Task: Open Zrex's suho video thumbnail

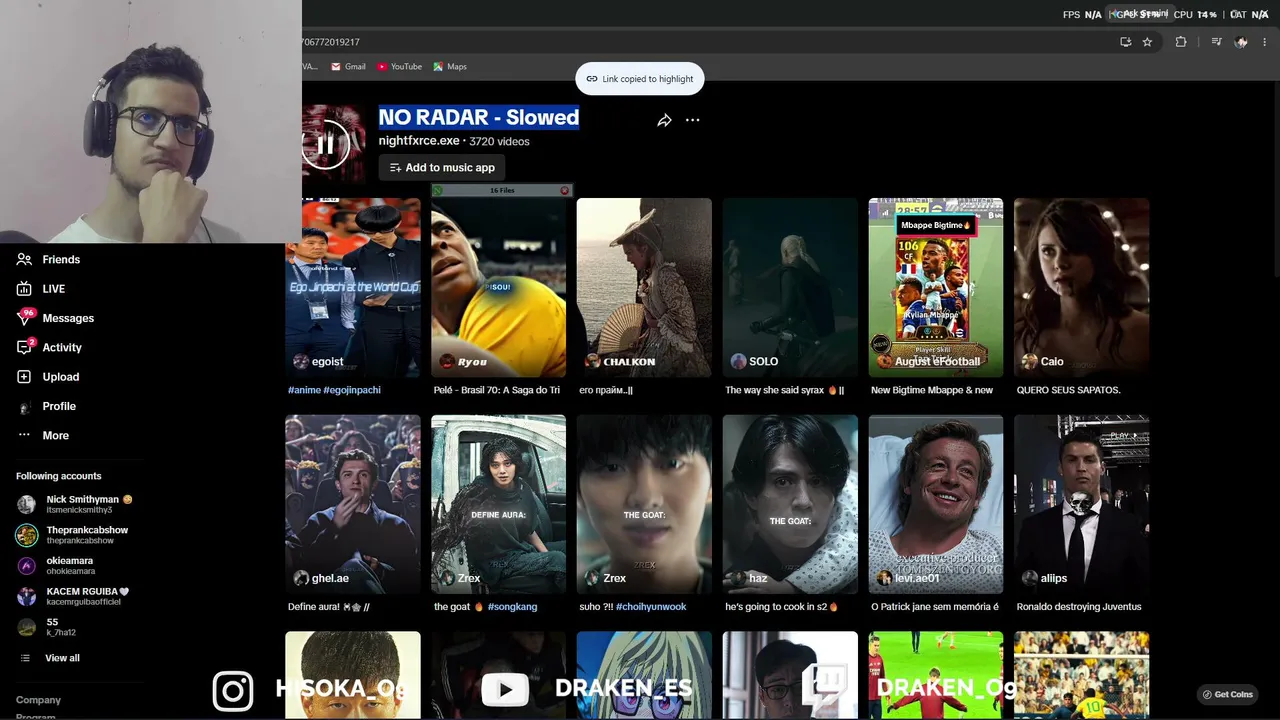Action: [644, 505]
